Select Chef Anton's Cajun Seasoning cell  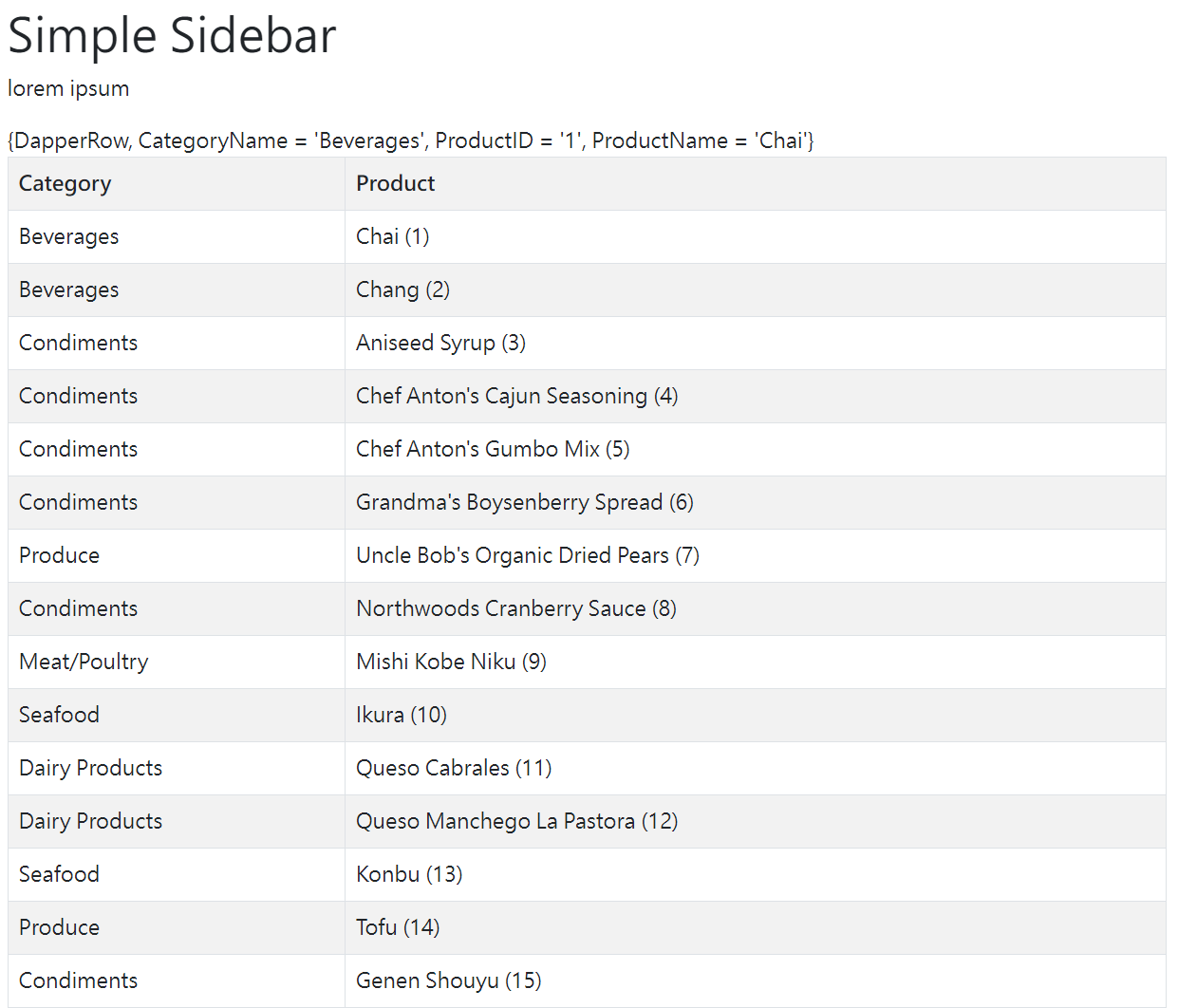click(516, 396)
